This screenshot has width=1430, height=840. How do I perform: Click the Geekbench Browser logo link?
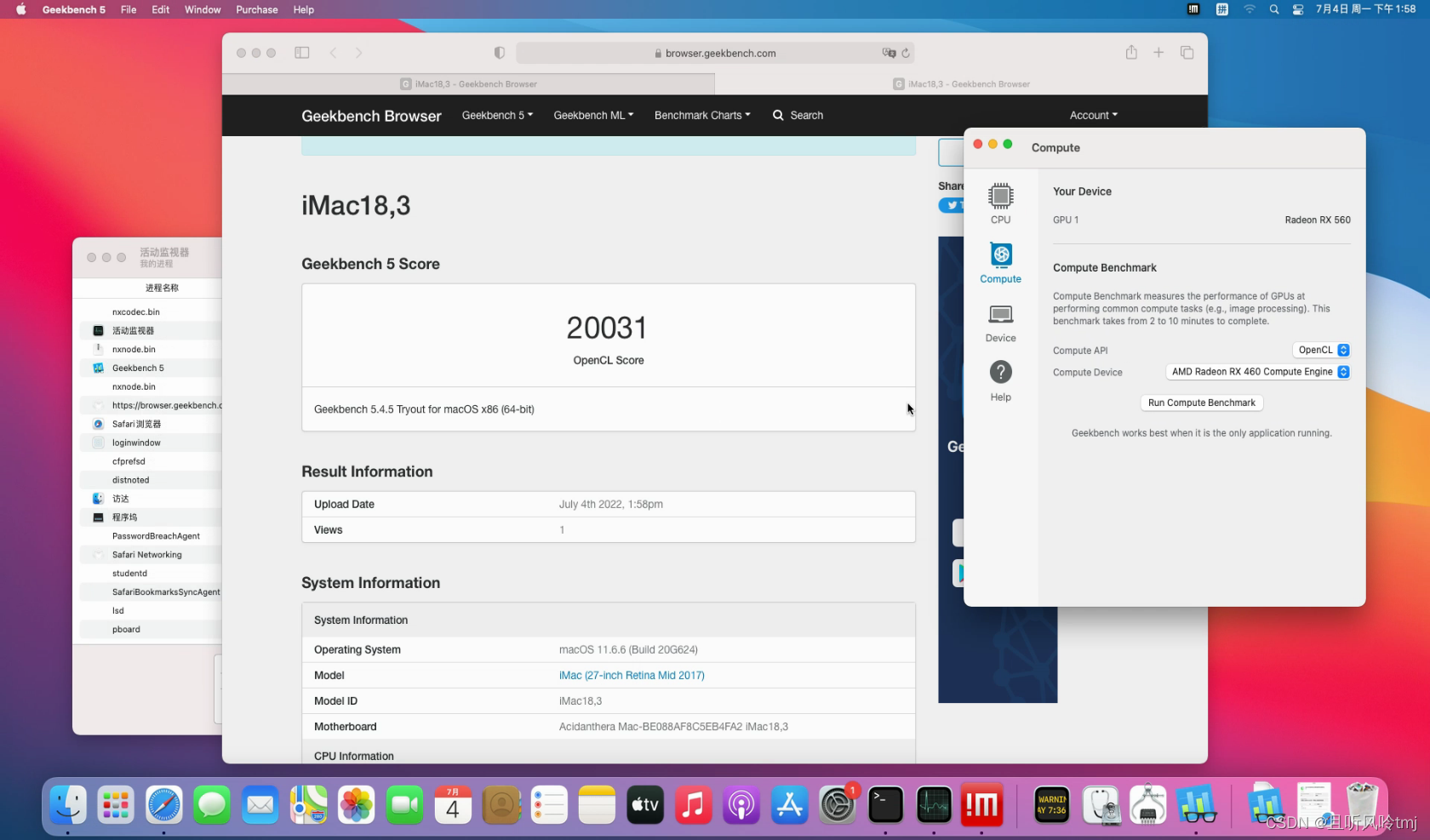click(371, 116)
